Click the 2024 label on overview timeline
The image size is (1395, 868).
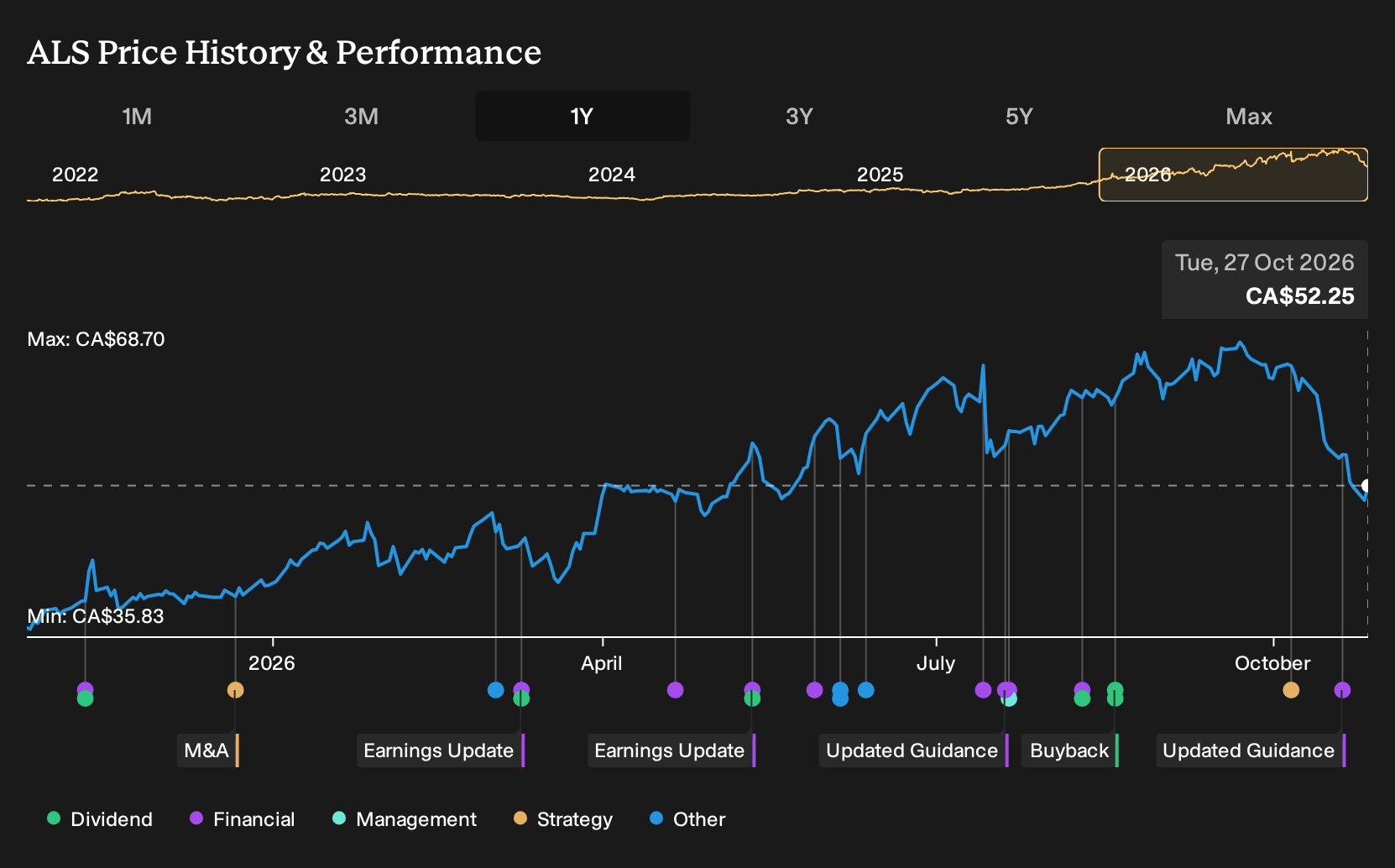611,175
